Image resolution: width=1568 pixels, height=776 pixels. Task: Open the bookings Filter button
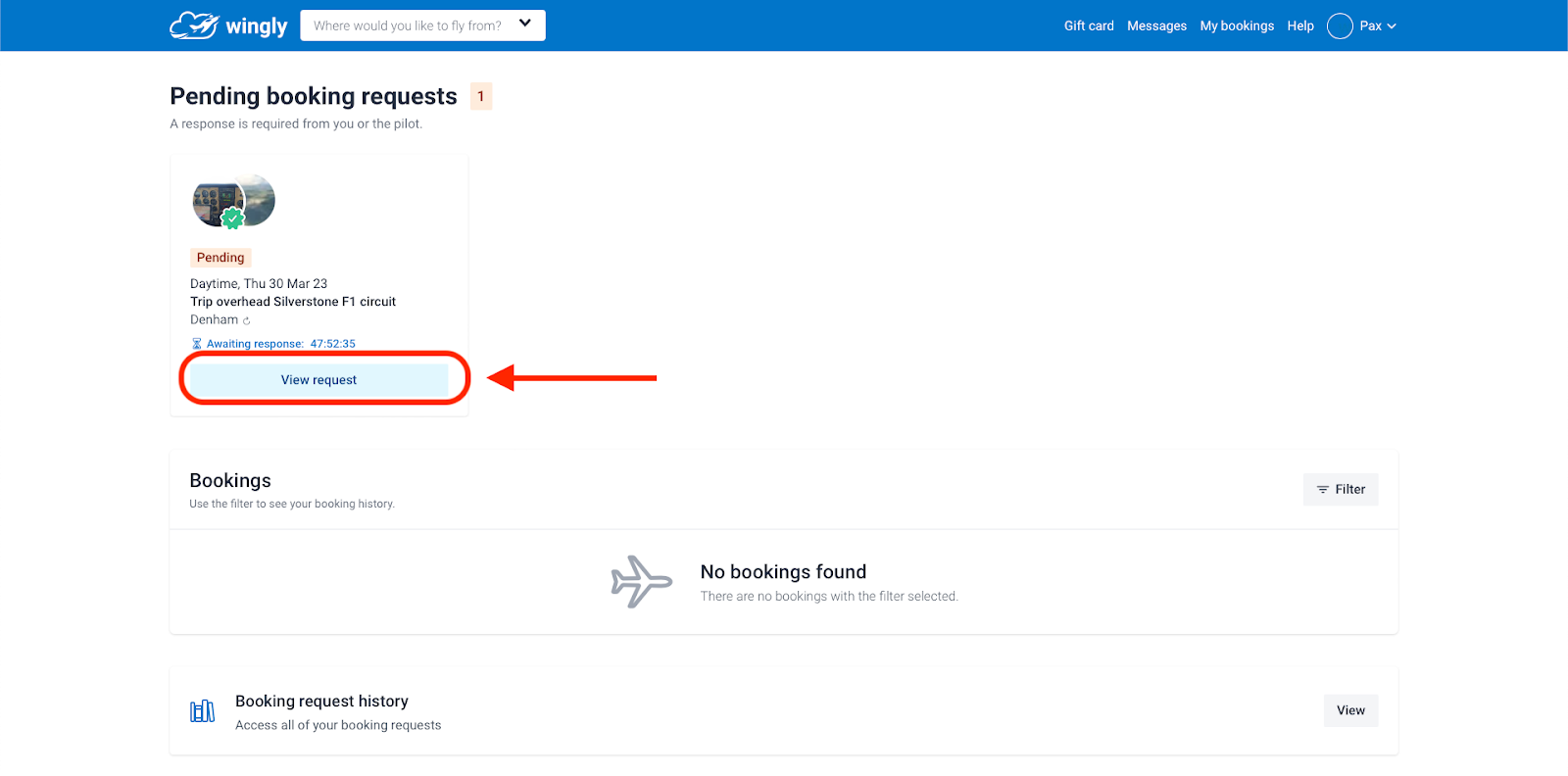(x=1341, y=489)
